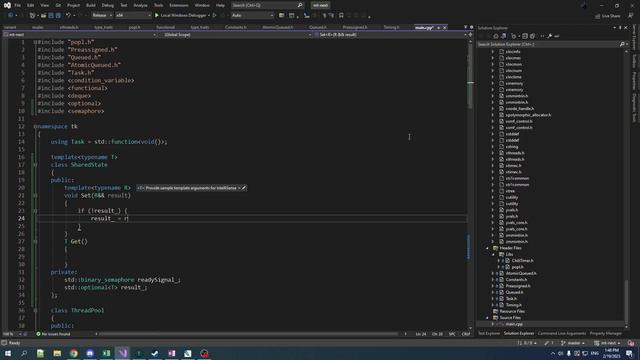
Task: Click the Solution Explorer Home icon
Action: [x=496, y=36]
